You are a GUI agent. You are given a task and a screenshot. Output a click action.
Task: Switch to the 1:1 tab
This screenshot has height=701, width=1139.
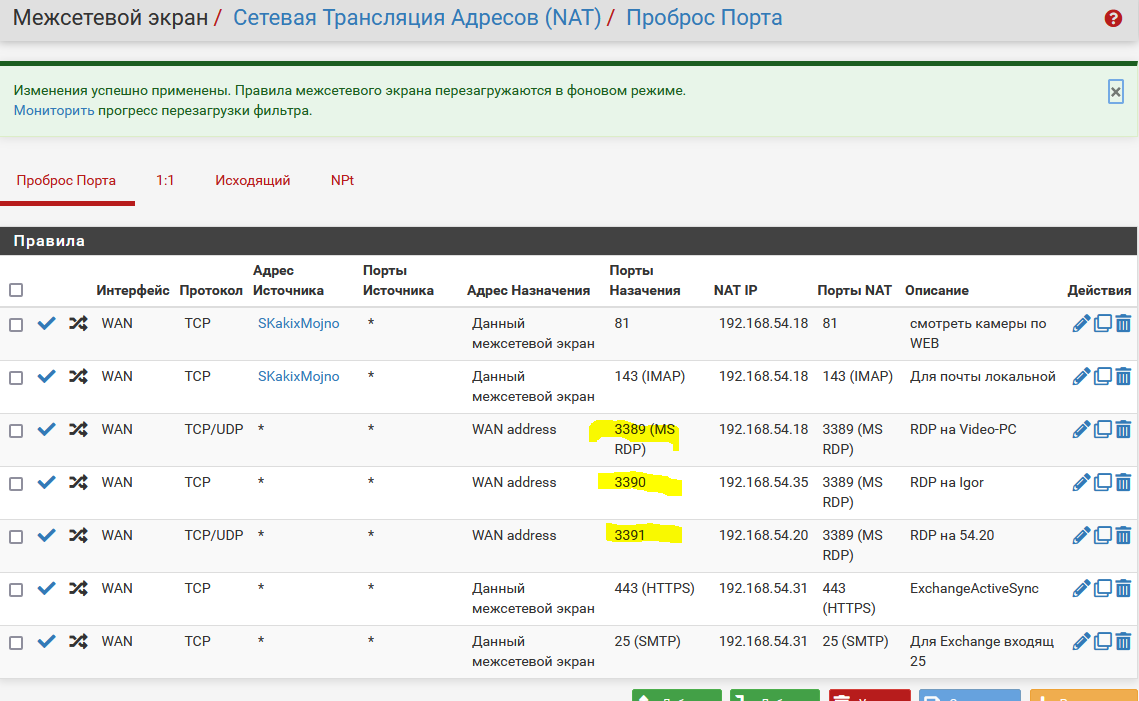pyautogui.click(x=165, y=181)
